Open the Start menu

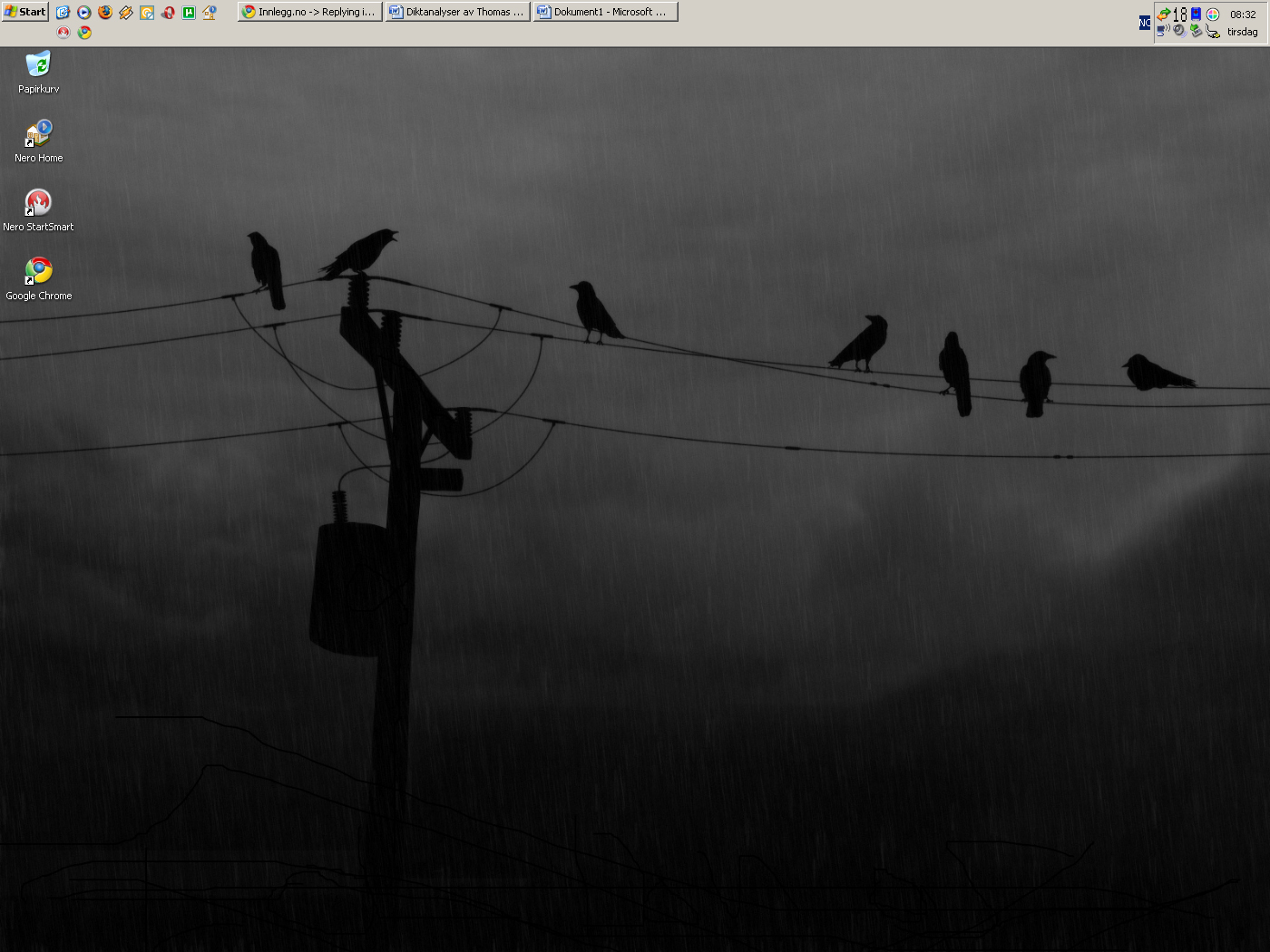click(x=25, y=12)
